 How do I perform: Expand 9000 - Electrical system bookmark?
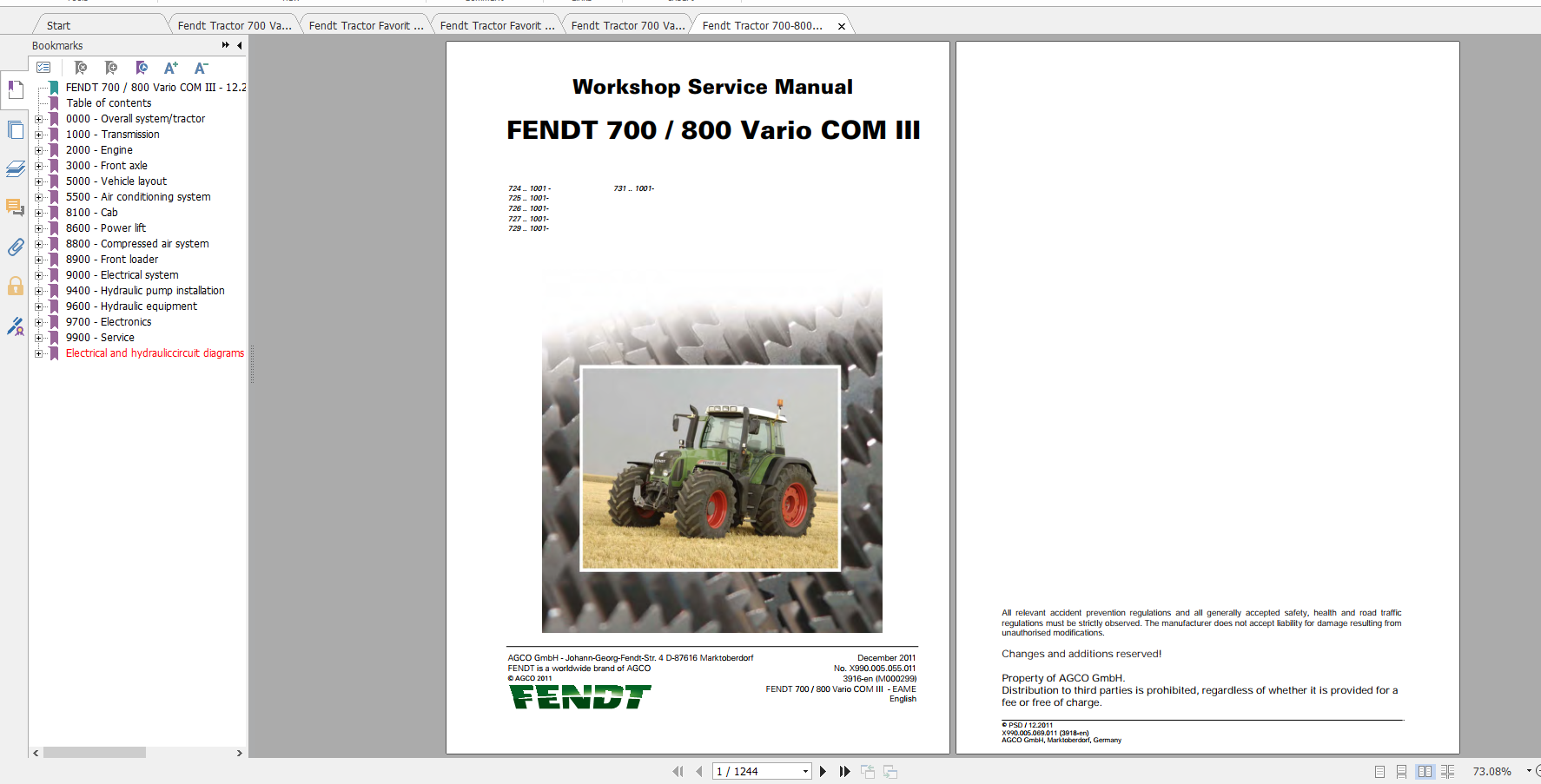[38, 275]
